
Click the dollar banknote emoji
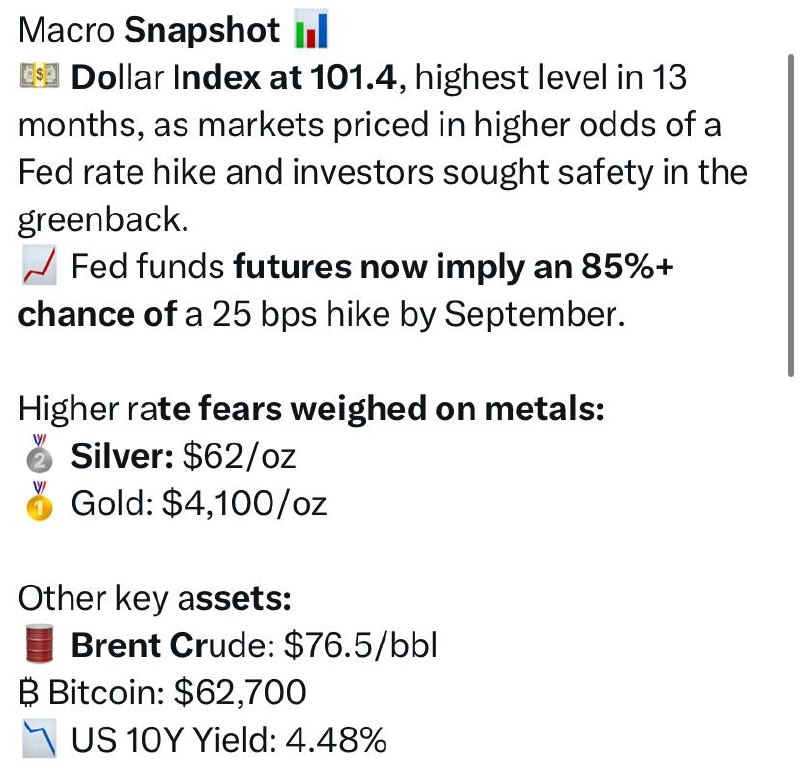pos(39,77)
